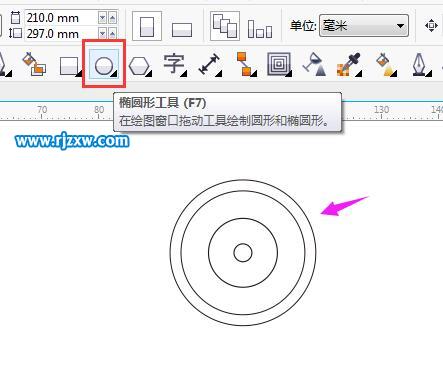Viewport: 443px width, 371px height.
Task: Pick the Rectangle tool
Action: (x=70, y=66)
